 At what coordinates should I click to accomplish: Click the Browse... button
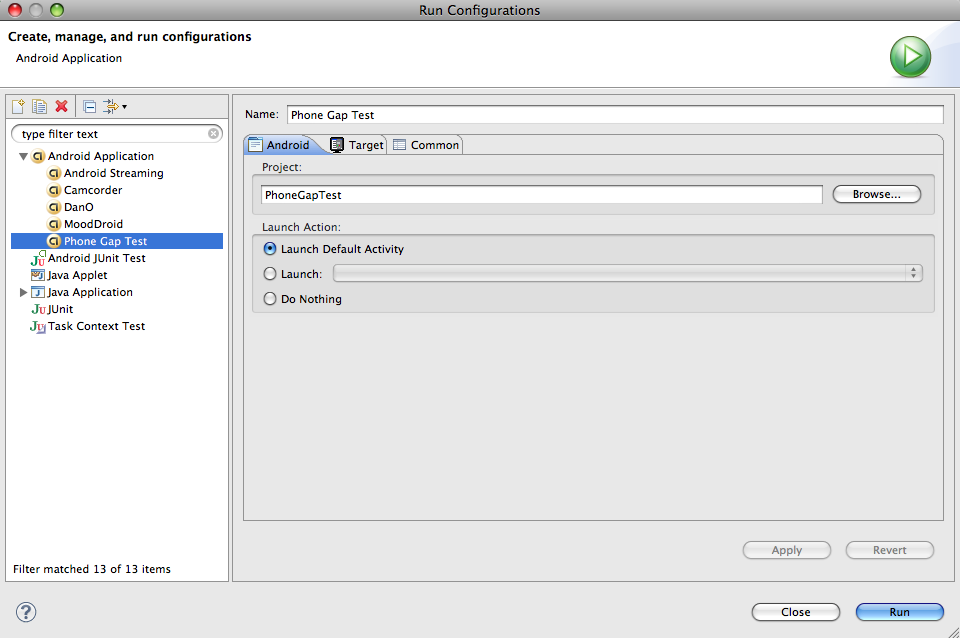point(876,194)
